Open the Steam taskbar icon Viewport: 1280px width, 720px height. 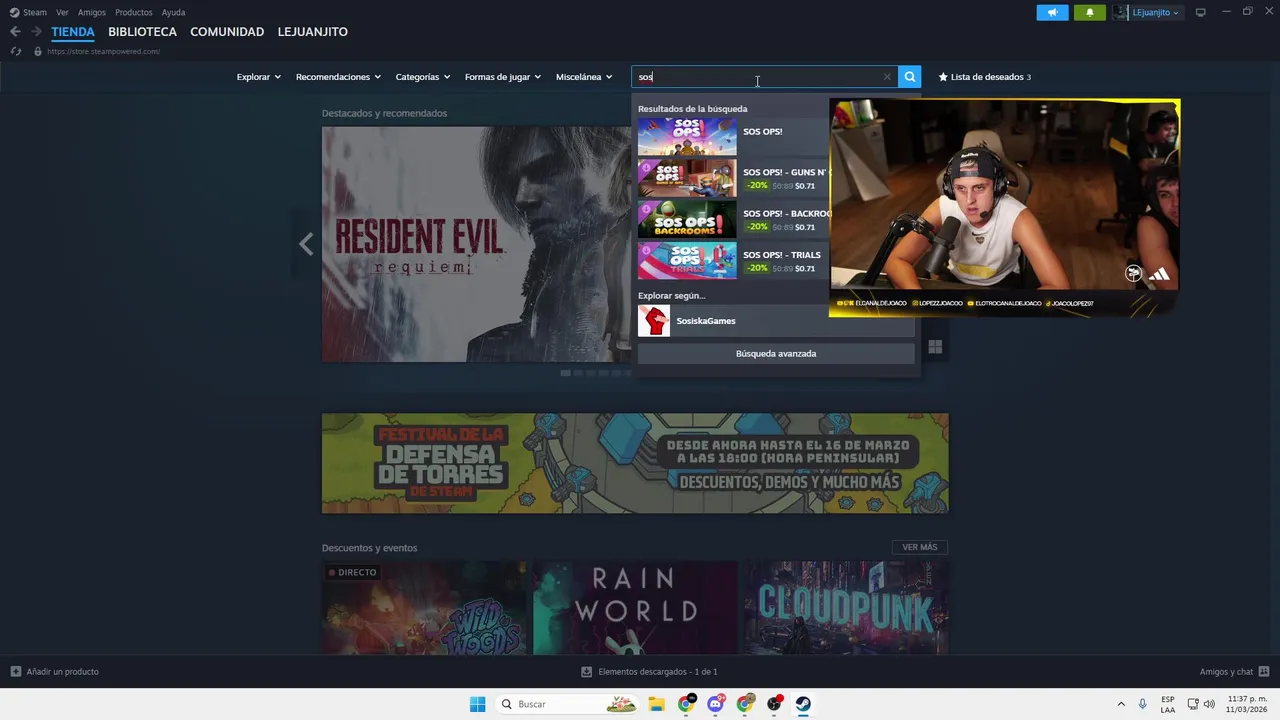(803, 704)
